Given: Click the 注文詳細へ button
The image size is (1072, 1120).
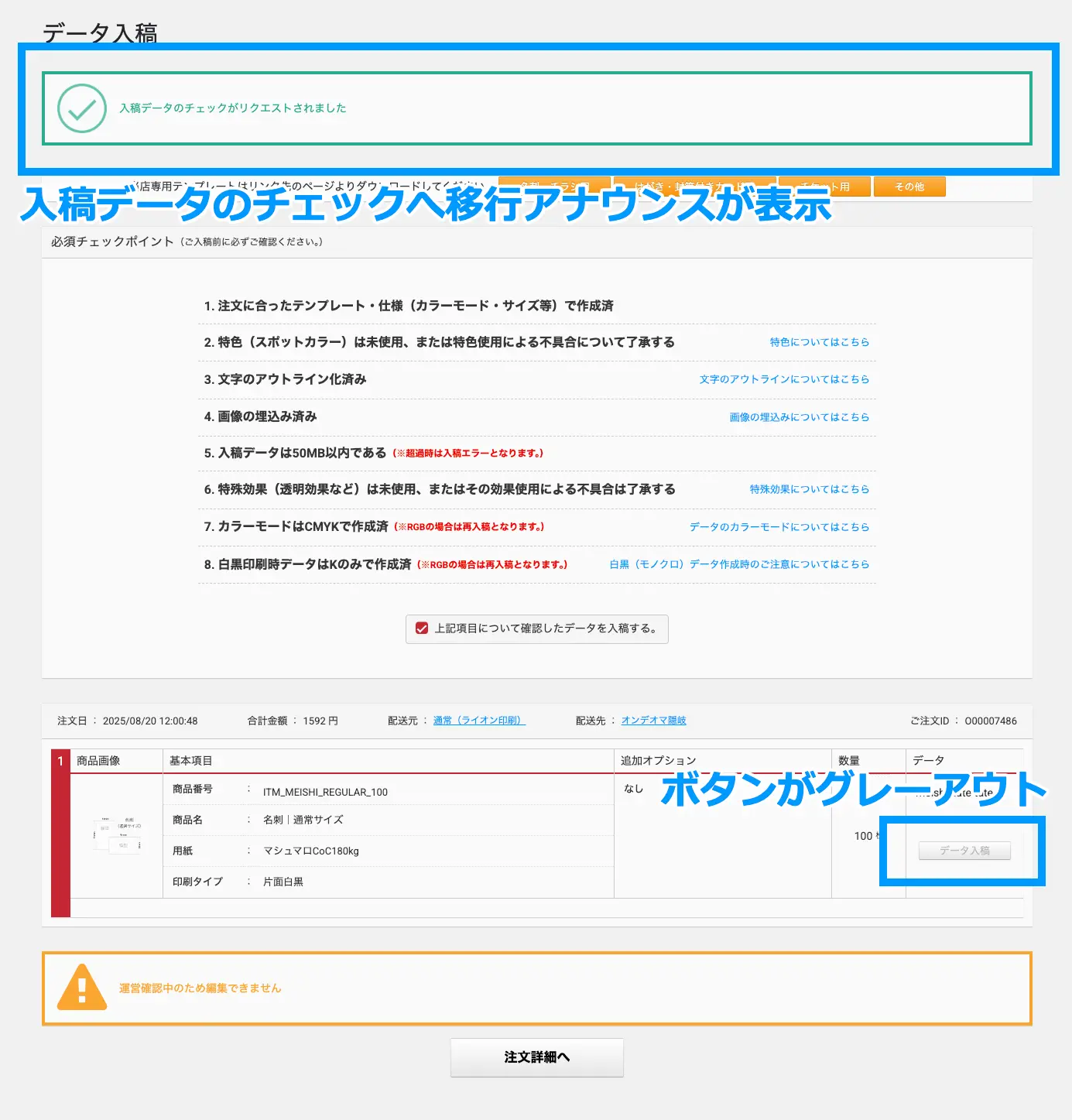Looking at the screenshot, I should (536, 1057).
